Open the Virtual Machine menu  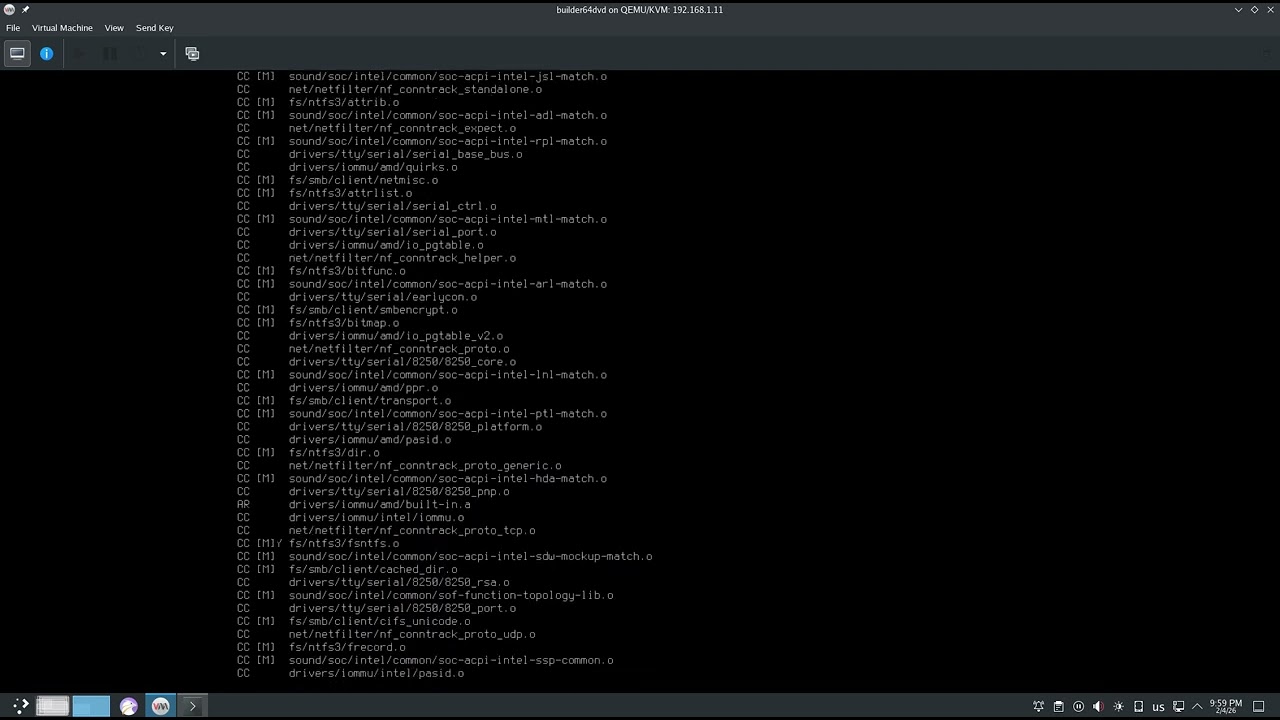tap(62, 28)
